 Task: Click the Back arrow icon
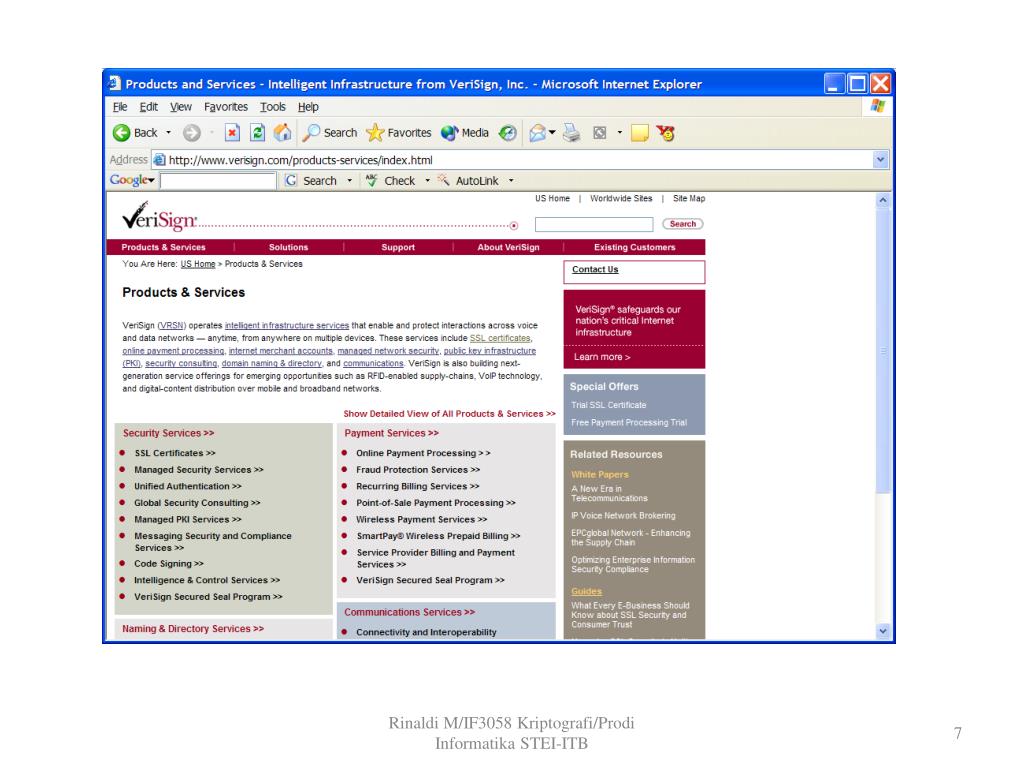click(121, 133)
